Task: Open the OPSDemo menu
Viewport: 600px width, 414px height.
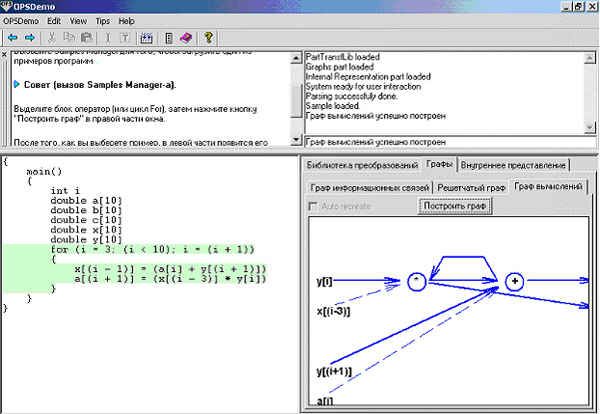Action: pos(21,21)
